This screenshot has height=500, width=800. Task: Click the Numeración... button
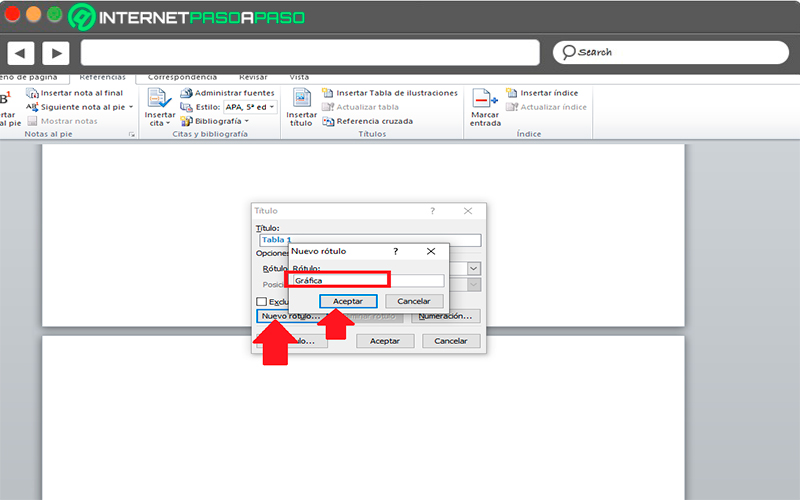445,316
